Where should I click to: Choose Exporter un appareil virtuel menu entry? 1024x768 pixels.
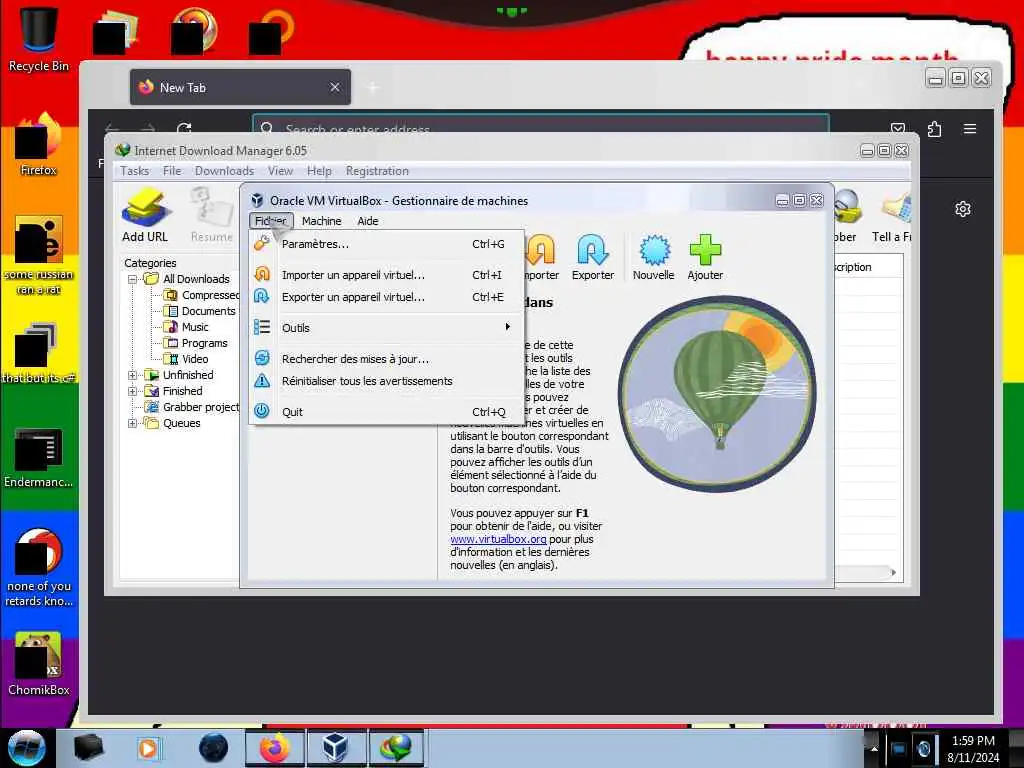click(387, 297)
